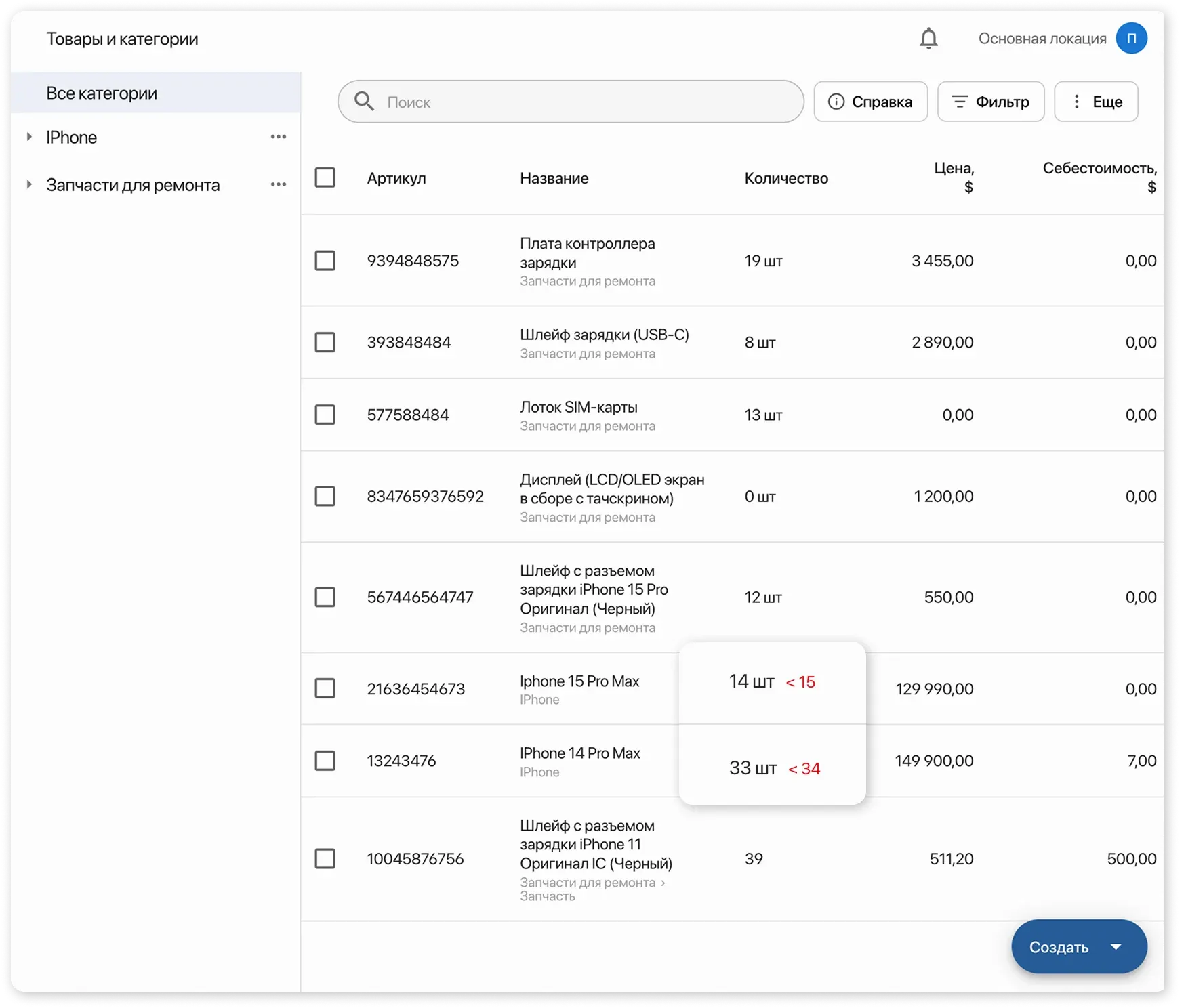The height and width of the screenshot is (1008, 1186).
Task: Open the Создать dropdown arrow
Action: pos(1116,947)
